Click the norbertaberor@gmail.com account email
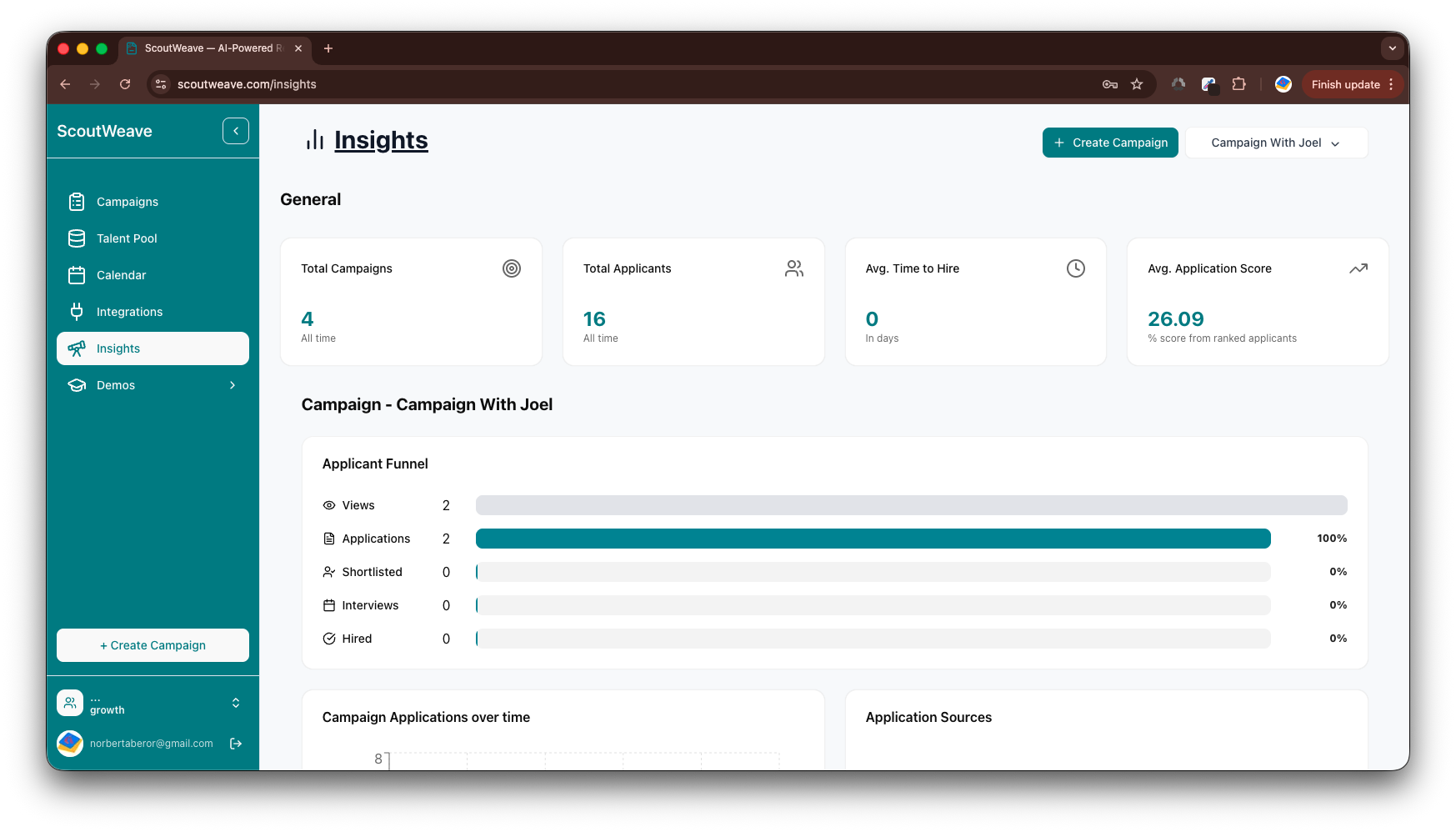This screenshot has height=832, width=1456. 152,744
